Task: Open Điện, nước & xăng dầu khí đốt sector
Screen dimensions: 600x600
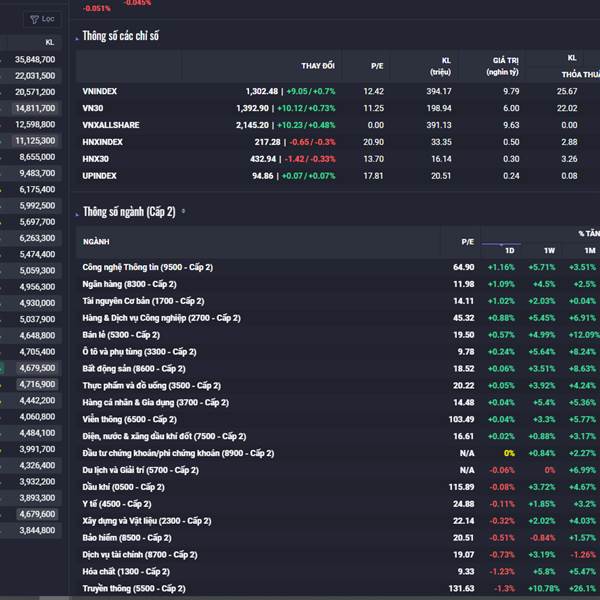Action: (x=165, y=436)
